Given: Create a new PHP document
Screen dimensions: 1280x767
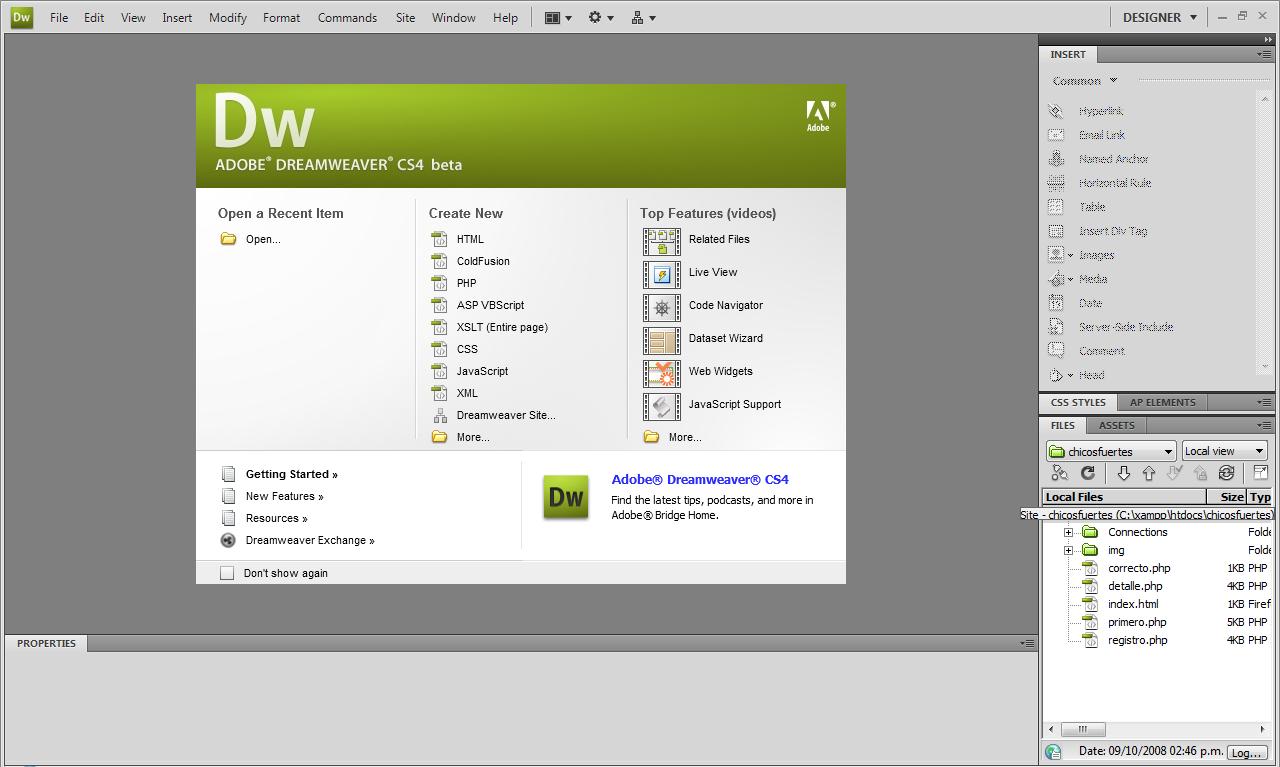Looking at the screenshot, I should pos(466,283).
